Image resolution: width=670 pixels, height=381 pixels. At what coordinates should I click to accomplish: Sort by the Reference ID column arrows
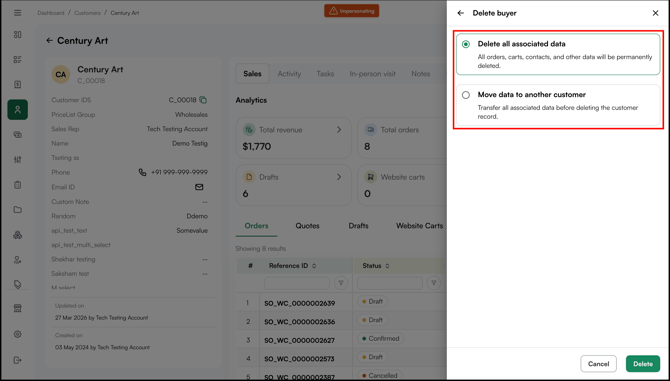[x=314, y=266]
